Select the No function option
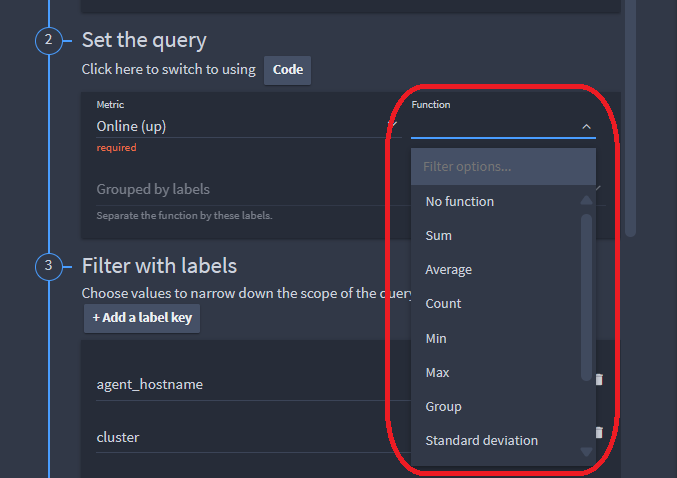The height and width of the screenshot is (478, 677). pyautogui.click(x=459, y=202)
